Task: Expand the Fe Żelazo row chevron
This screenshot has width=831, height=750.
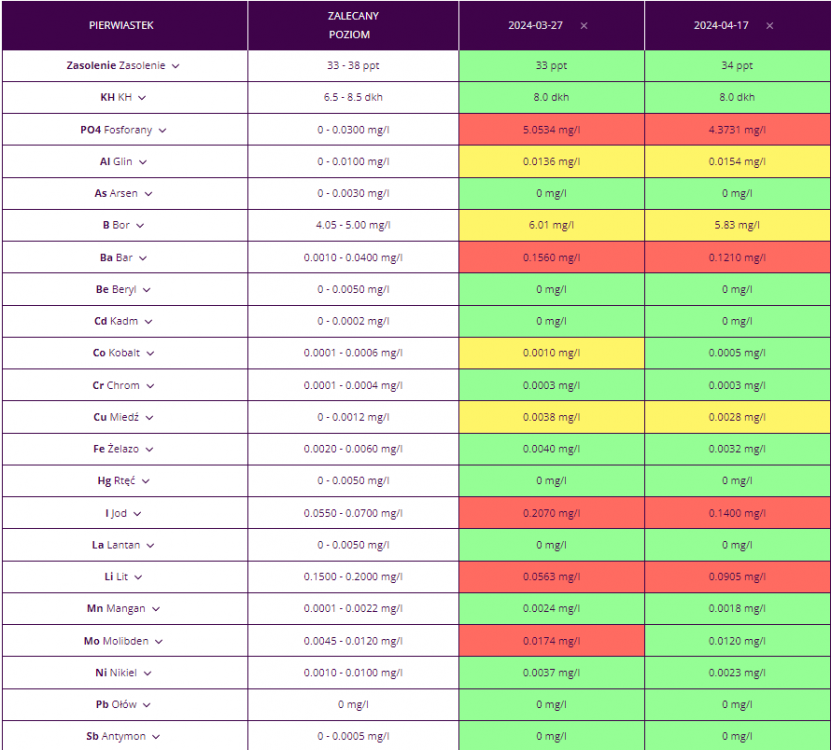Action: coord(150,450)
